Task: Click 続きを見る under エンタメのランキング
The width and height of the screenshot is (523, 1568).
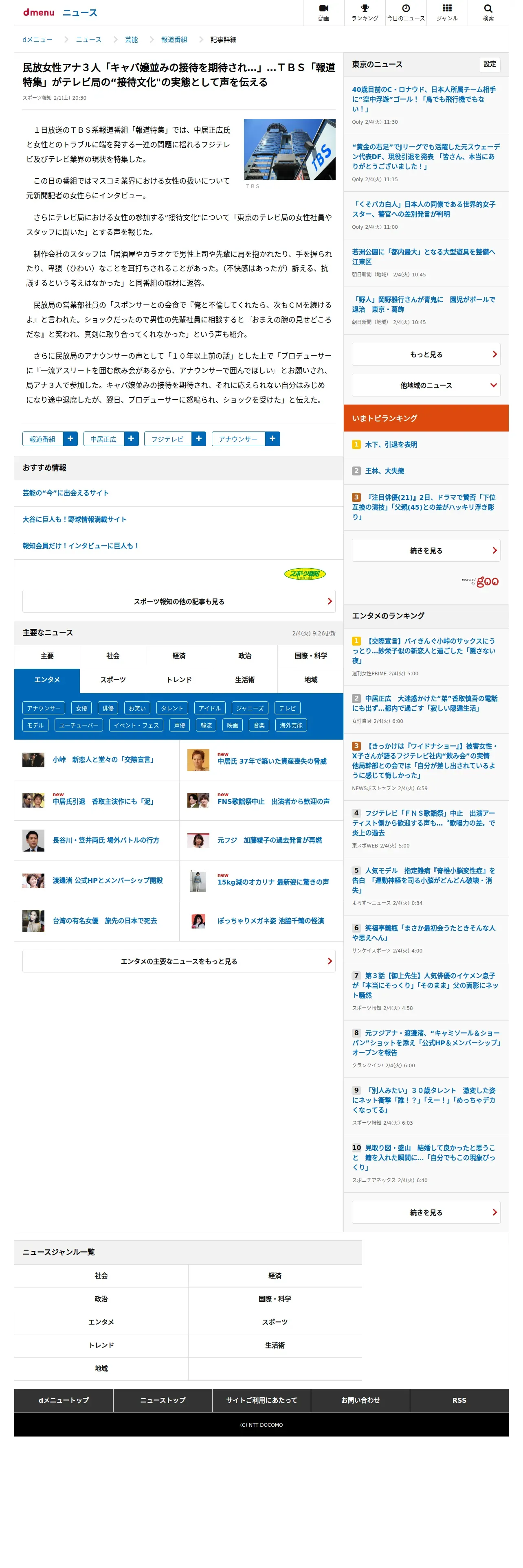Action: pos(426,1212)
